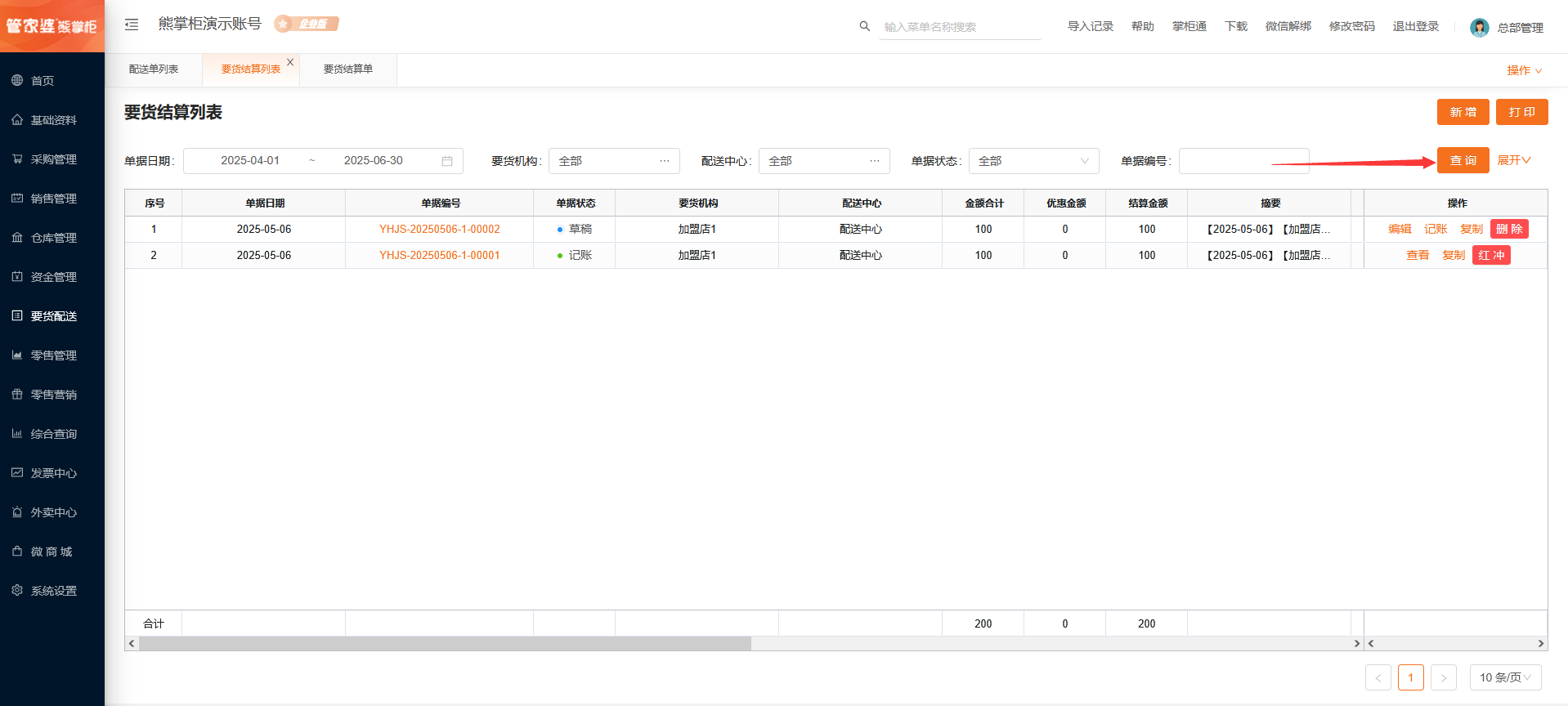Open document YHJS-20250506-1-00001
The image size is (1568, 706).
click(440, 255)
